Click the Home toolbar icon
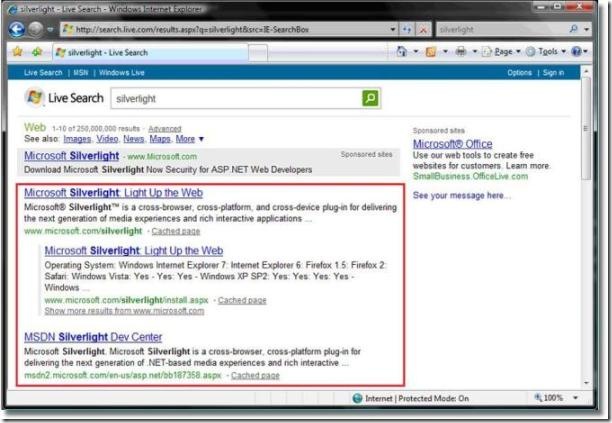This screenshot has width=612, height=423. click(x=402, y=51)
